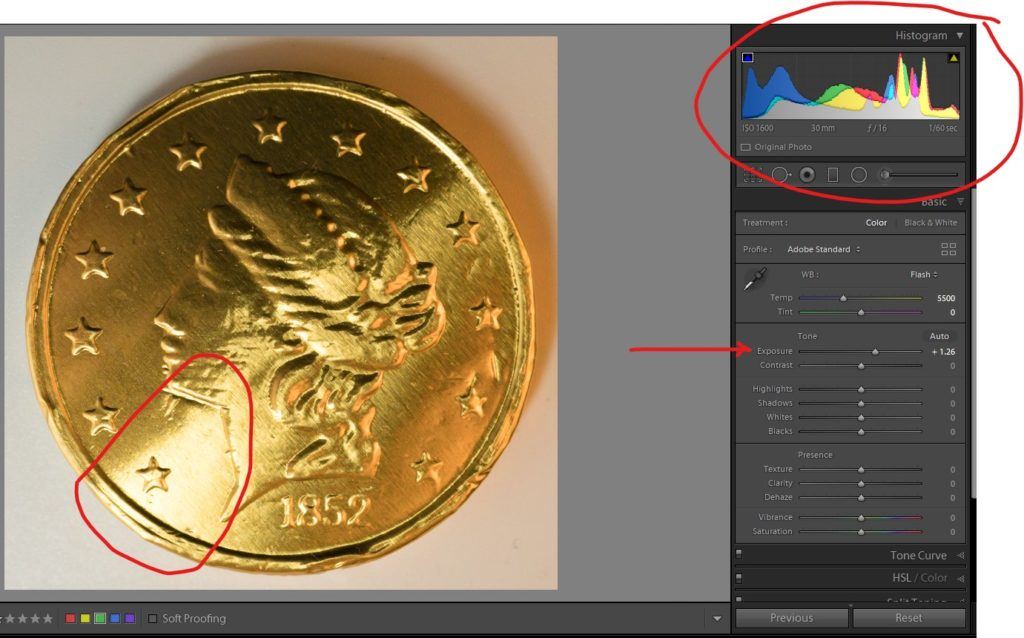1024x638 pixels.
Task: Enable the Soft Proofing checkbox
Action: [x=153, y=619]
